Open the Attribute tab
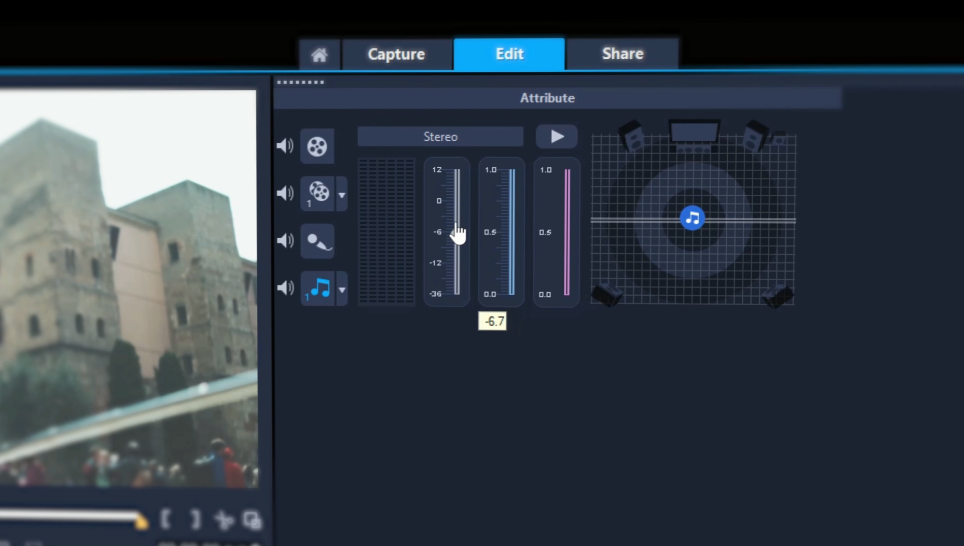 [x=547, y=98]
